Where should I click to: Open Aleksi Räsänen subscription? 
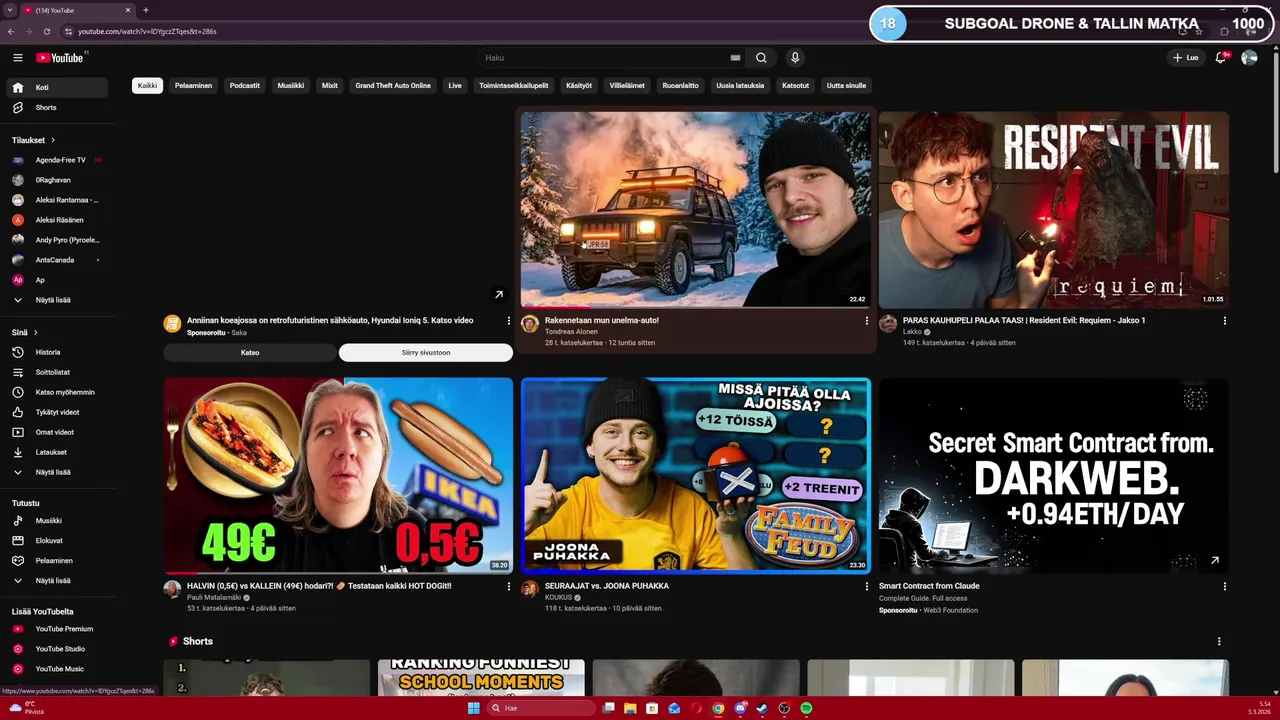(59, 220)
